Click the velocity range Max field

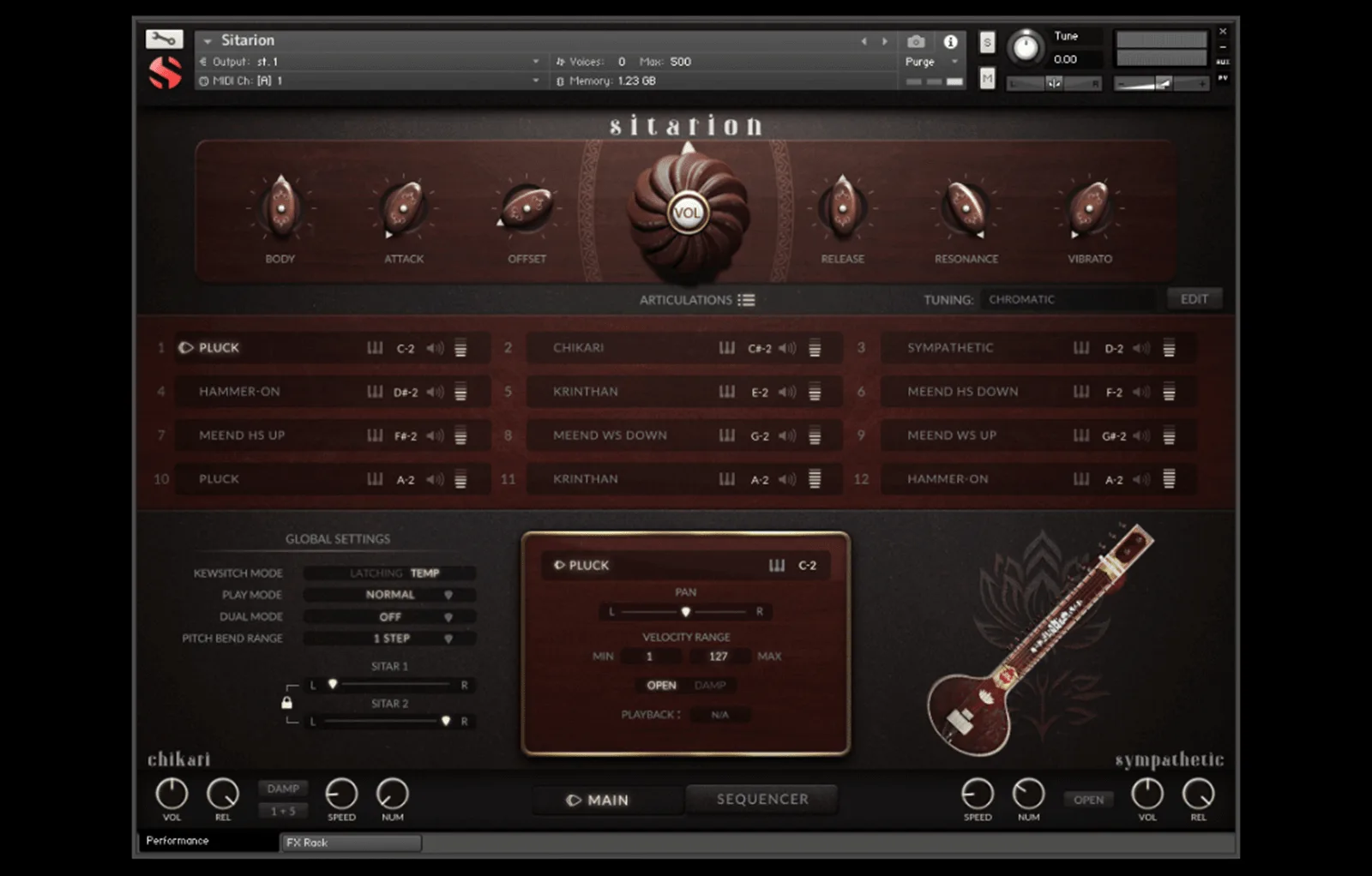[719, 657]
